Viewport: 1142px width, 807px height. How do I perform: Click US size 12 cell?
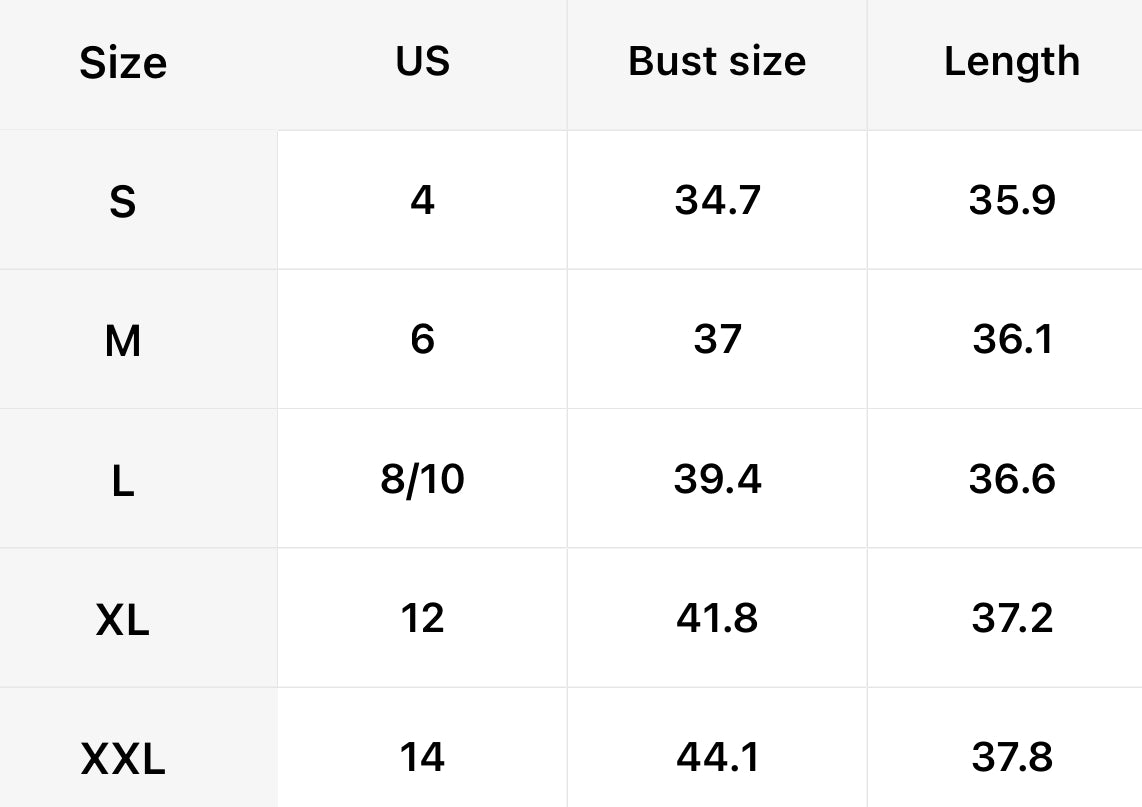pyautogui.click(x=422, y=619)
